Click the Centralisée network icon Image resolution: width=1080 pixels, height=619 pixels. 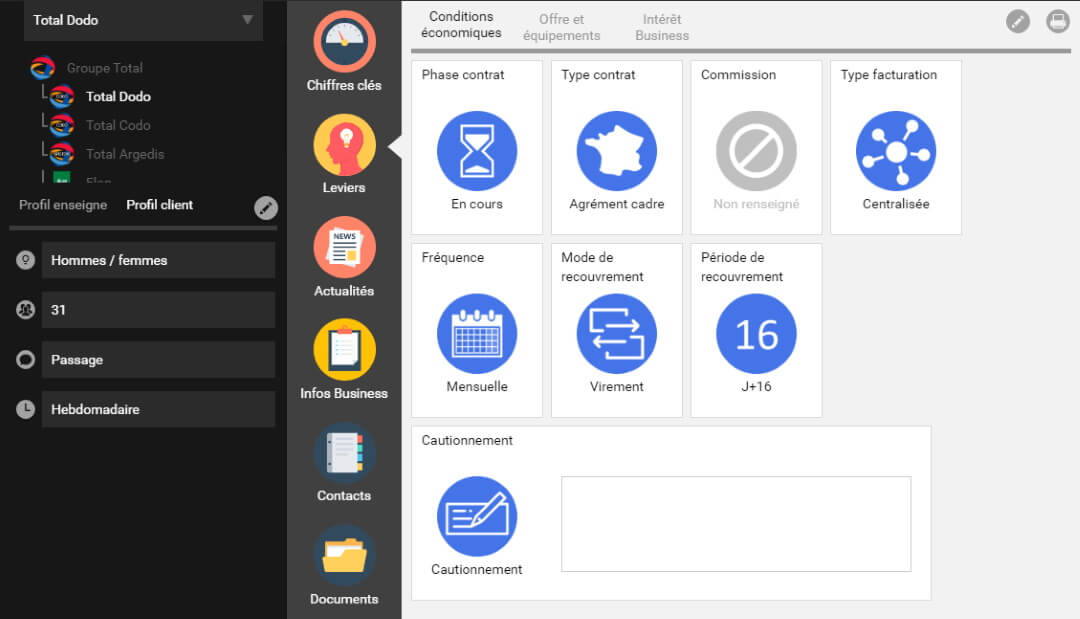coord(896,151)
